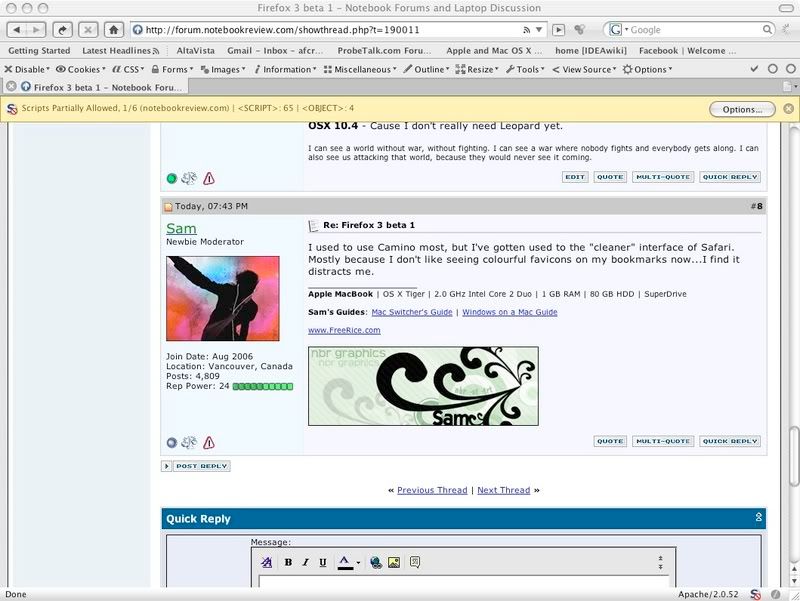
Task: Click the NoScript icon in the yellow notification bar
Action: [x=12, y=109]
